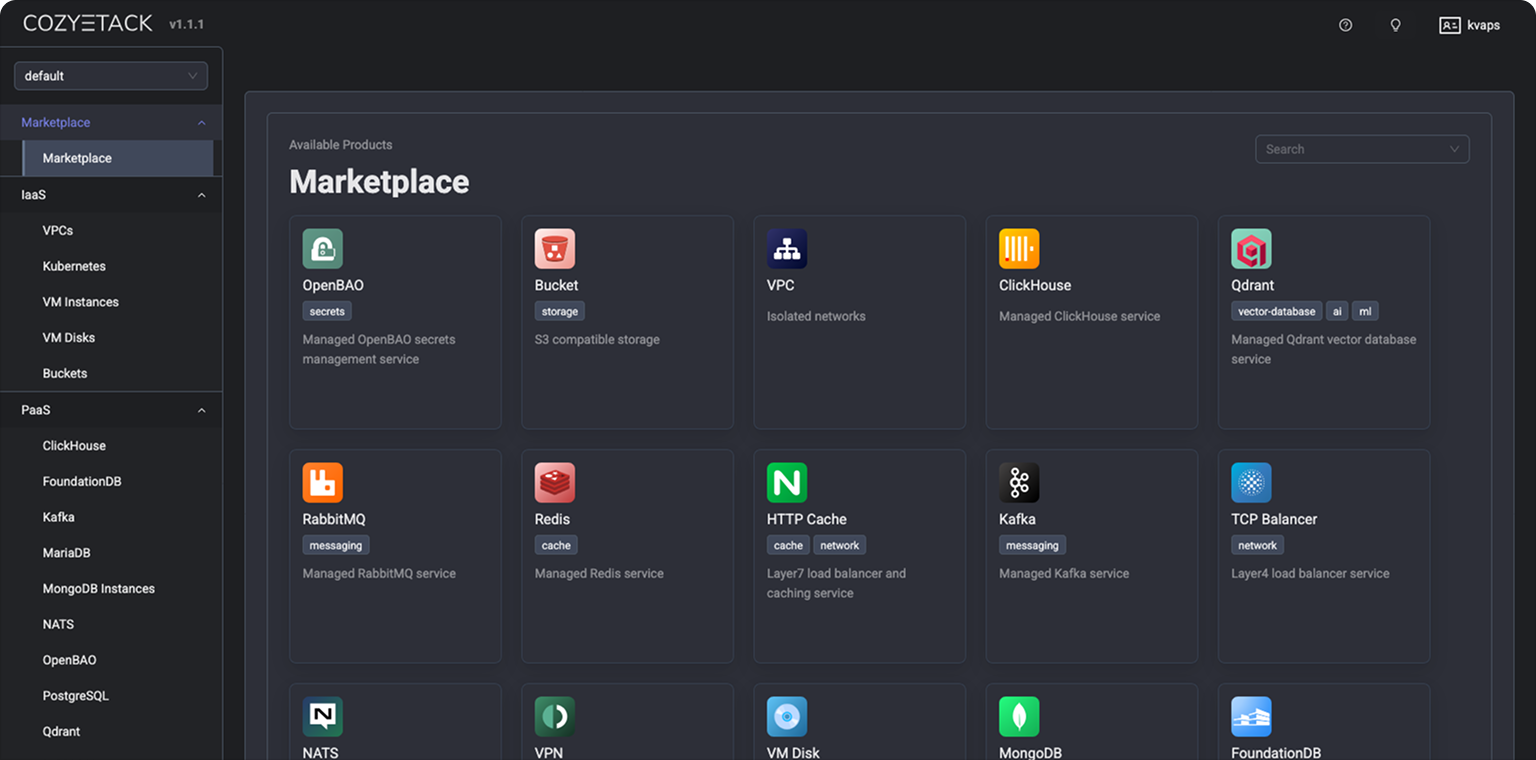Image resolution: width=1536 pixels, height=760 pixels.
Task: Open OpenBAO in sidebar
Action: click(x=69, y=660)
